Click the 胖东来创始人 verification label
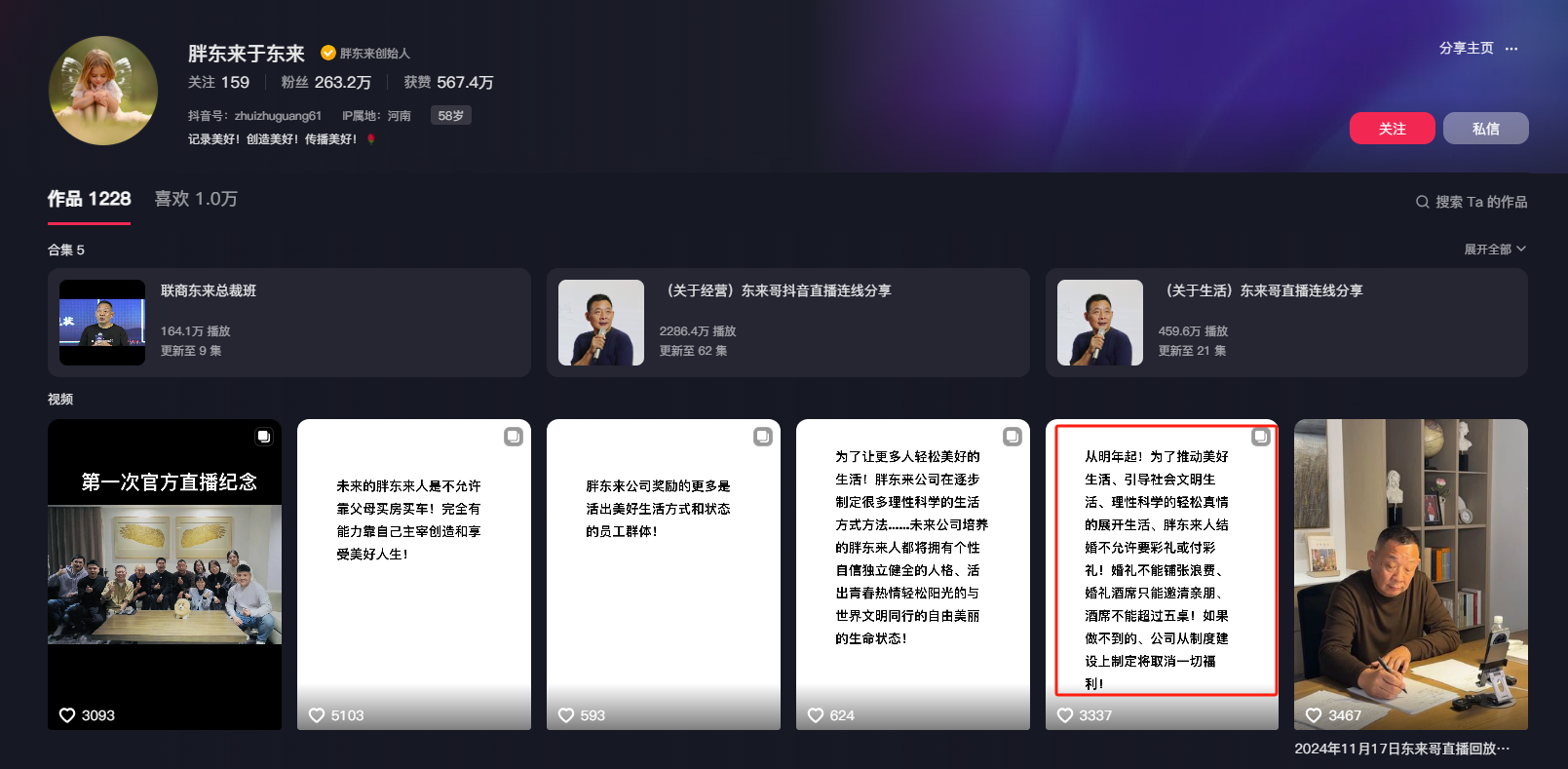Screen dimensions: 1568x769 coord(375,54)
